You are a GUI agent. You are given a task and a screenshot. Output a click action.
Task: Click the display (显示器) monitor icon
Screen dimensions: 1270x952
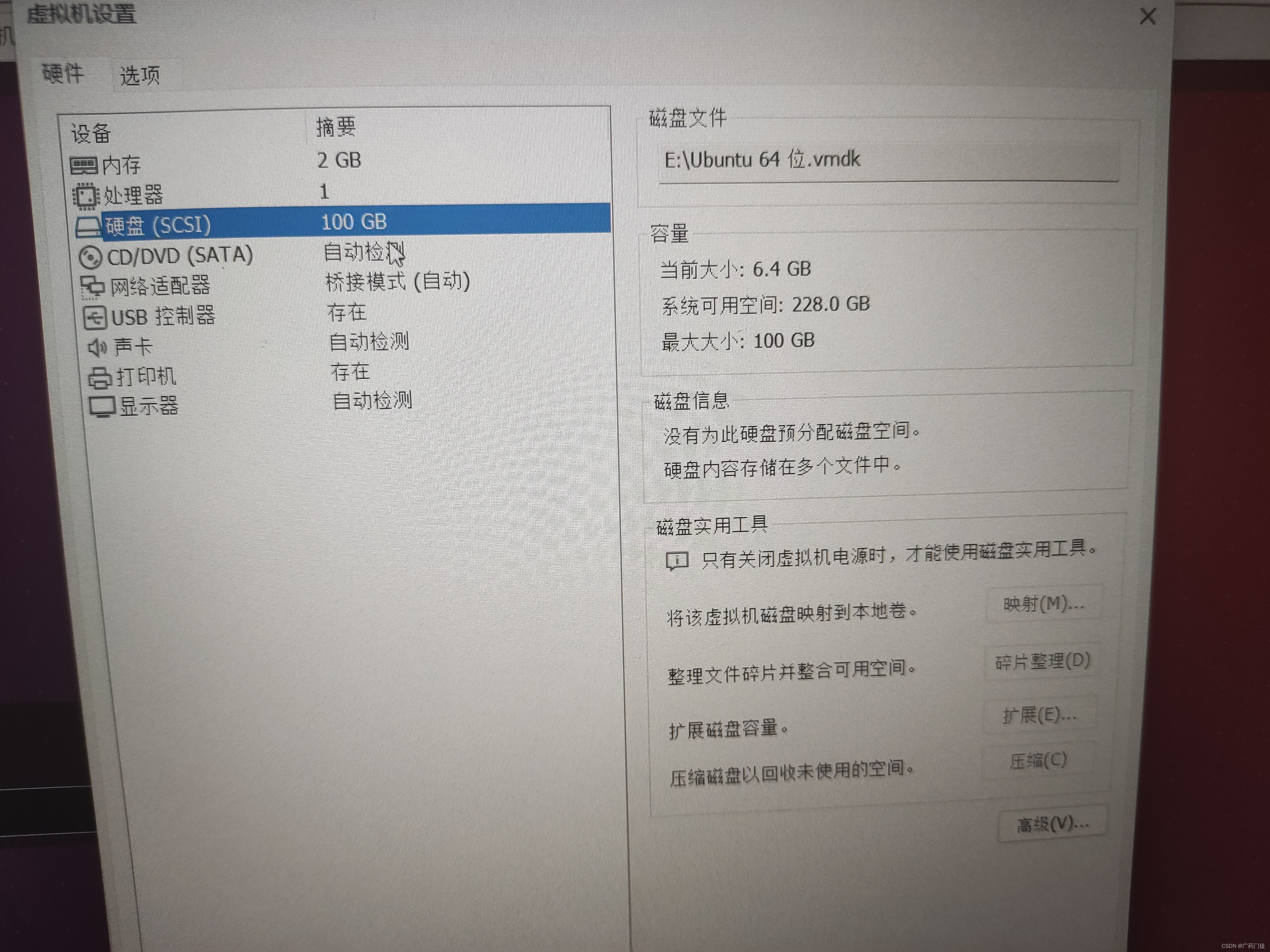pyautogui.click(x=102, y=407)
